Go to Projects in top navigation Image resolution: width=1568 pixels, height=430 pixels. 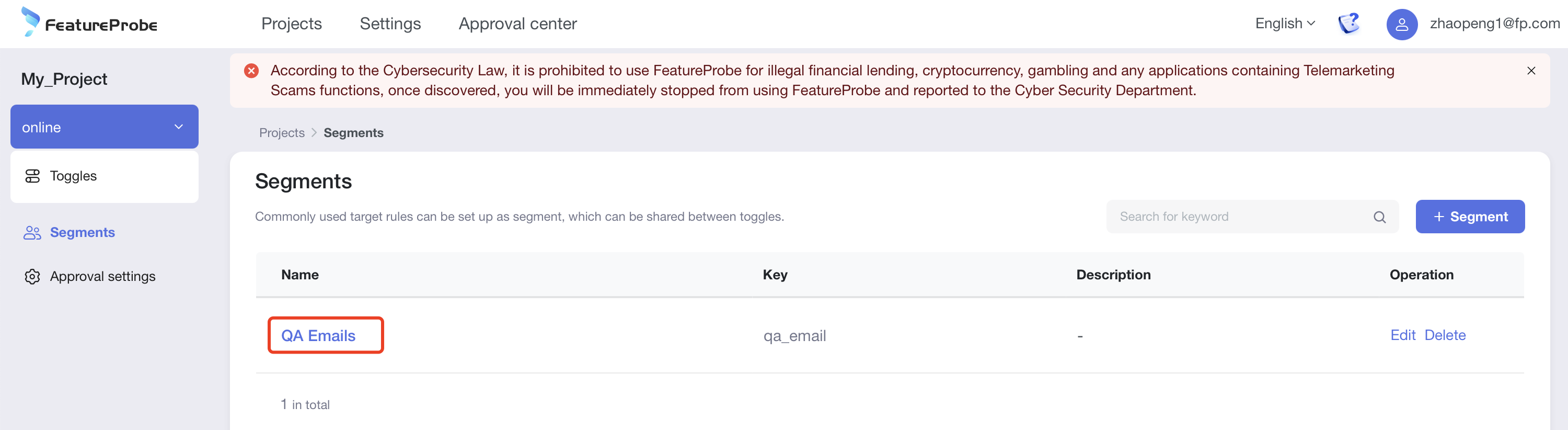click(292, 24)
